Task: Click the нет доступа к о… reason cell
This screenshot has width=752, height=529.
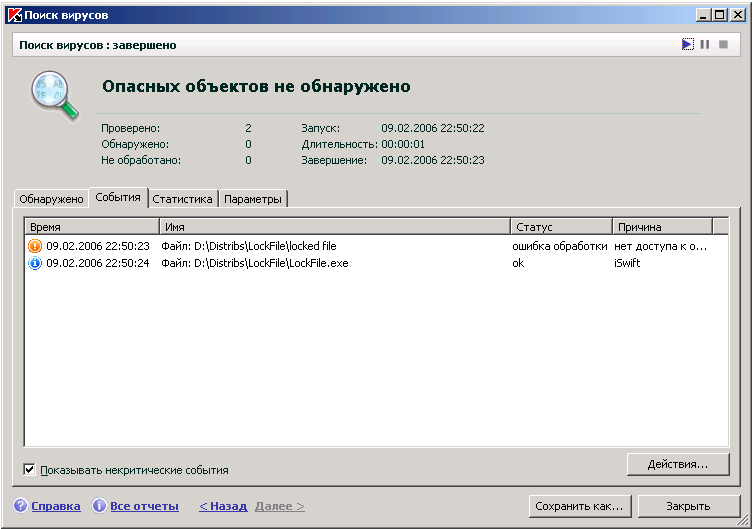Action: [x=660, y=246]
